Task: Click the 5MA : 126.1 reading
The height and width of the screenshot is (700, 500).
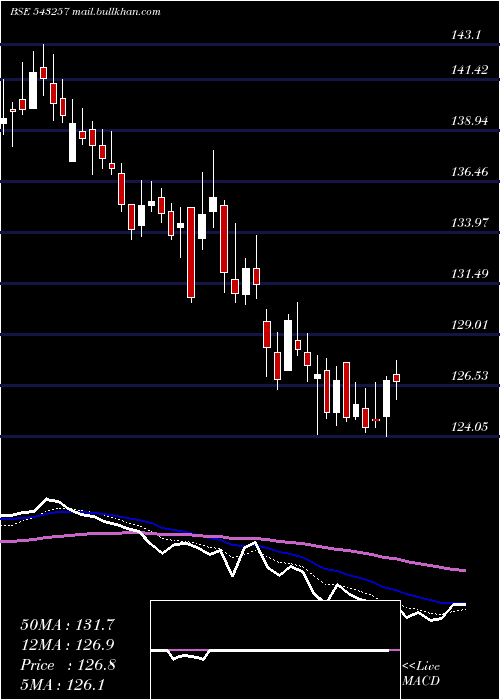Action: pyautogui.click(x=62, y=684)
